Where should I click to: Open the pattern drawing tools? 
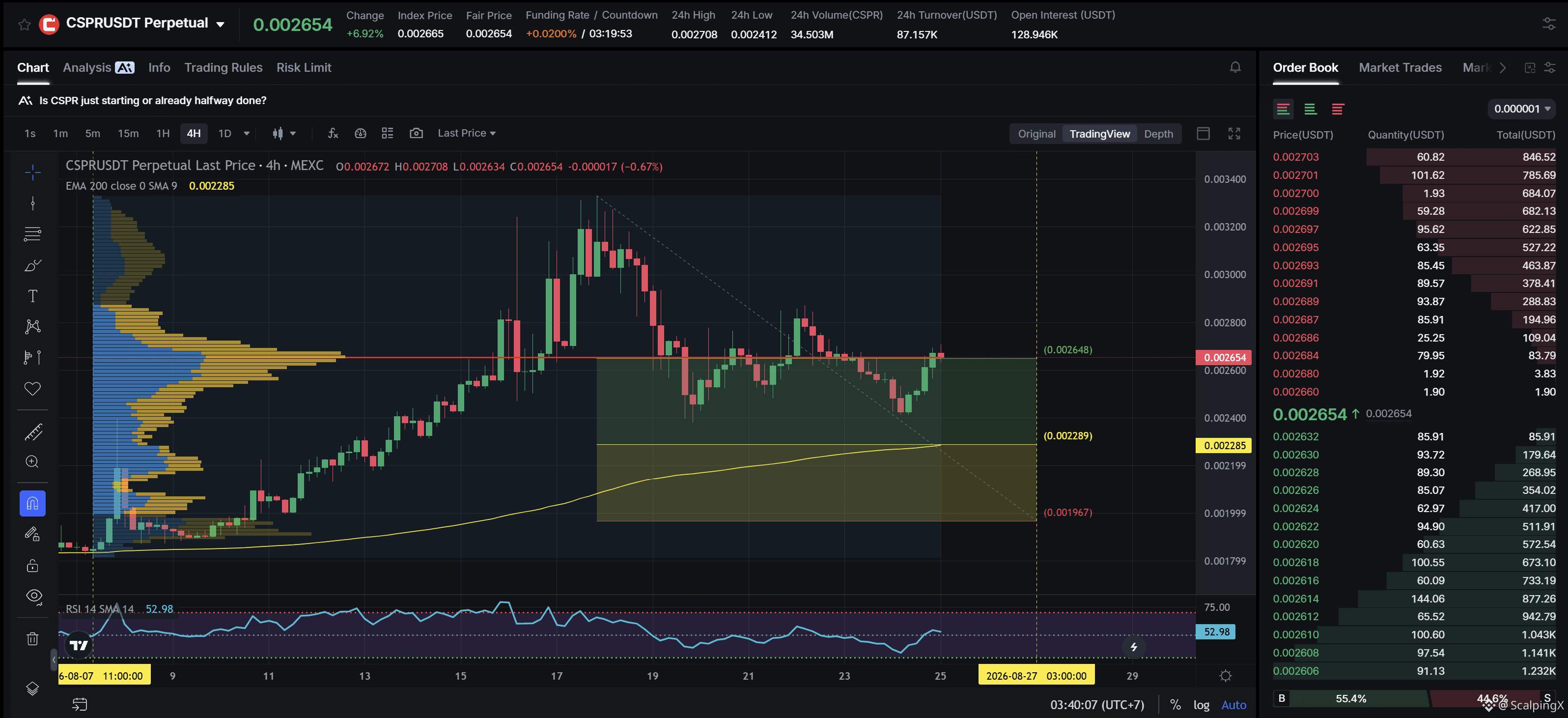33,326
